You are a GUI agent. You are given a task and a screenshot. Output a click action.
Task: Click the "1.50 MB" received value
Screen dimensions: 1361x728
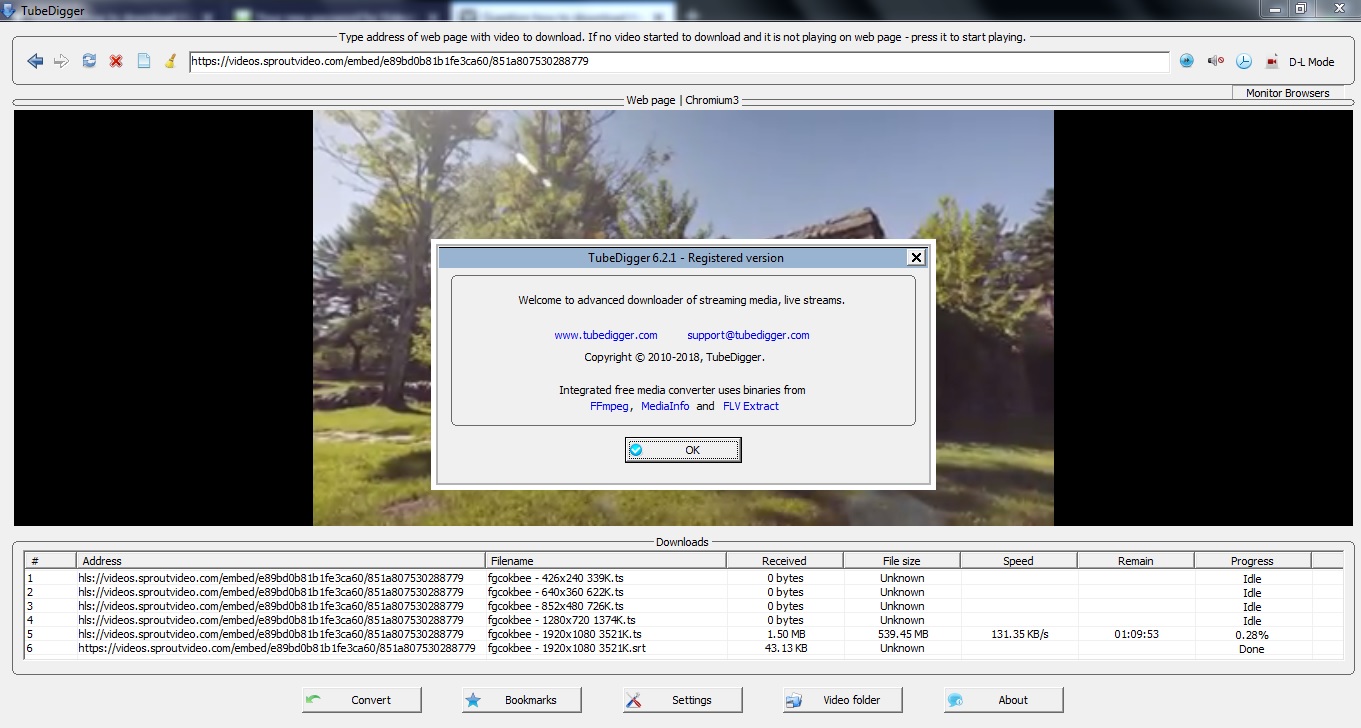pyautogui.click(x=786, y=634)
